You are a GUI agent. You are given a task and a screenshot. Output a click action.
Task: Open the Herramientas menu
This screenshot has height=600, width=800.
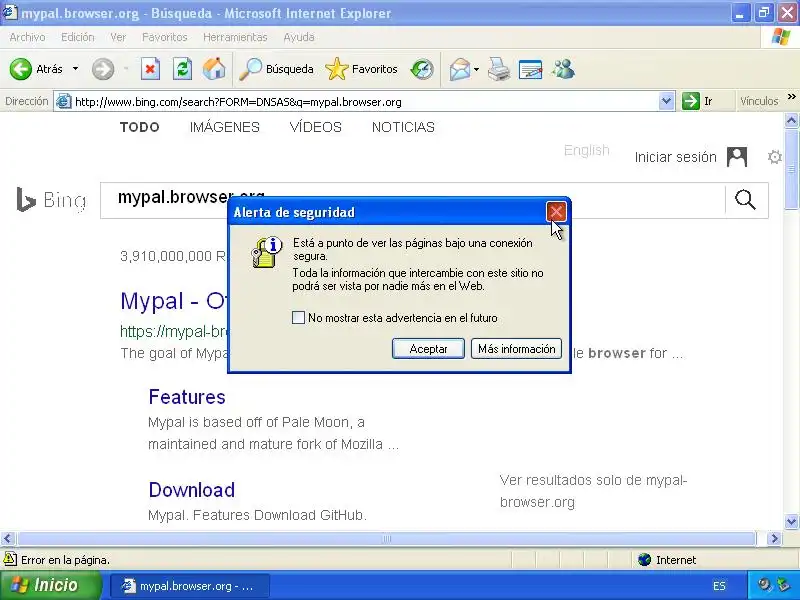235,37
